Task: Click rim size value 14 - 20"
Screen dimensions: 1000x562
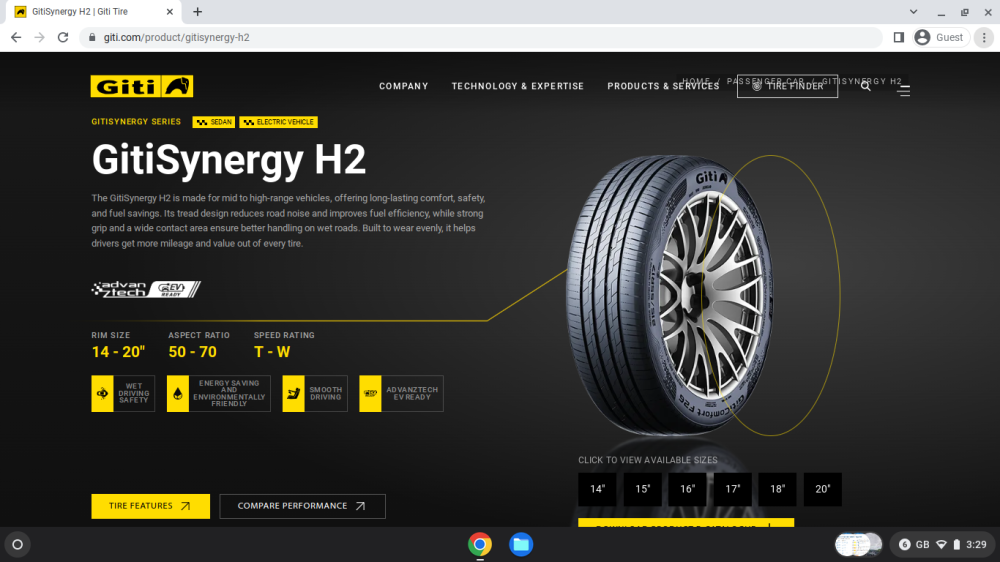Action: (x=118, y=352)
